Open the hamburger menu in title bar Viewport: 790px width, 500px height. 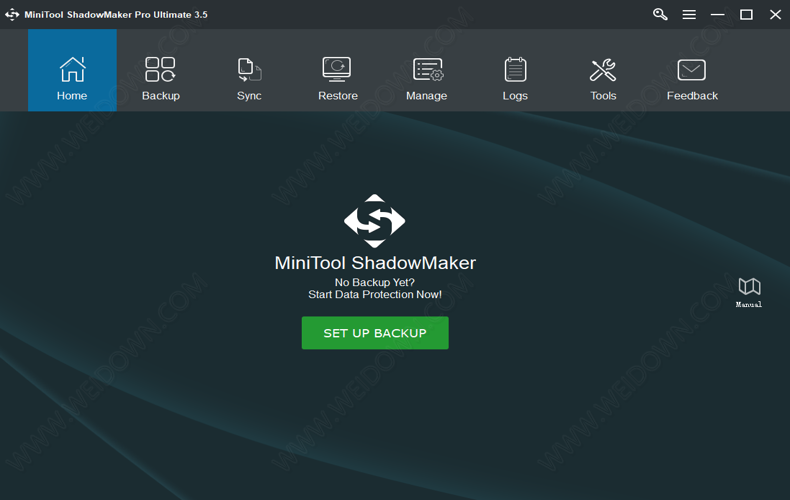[689, 15]
